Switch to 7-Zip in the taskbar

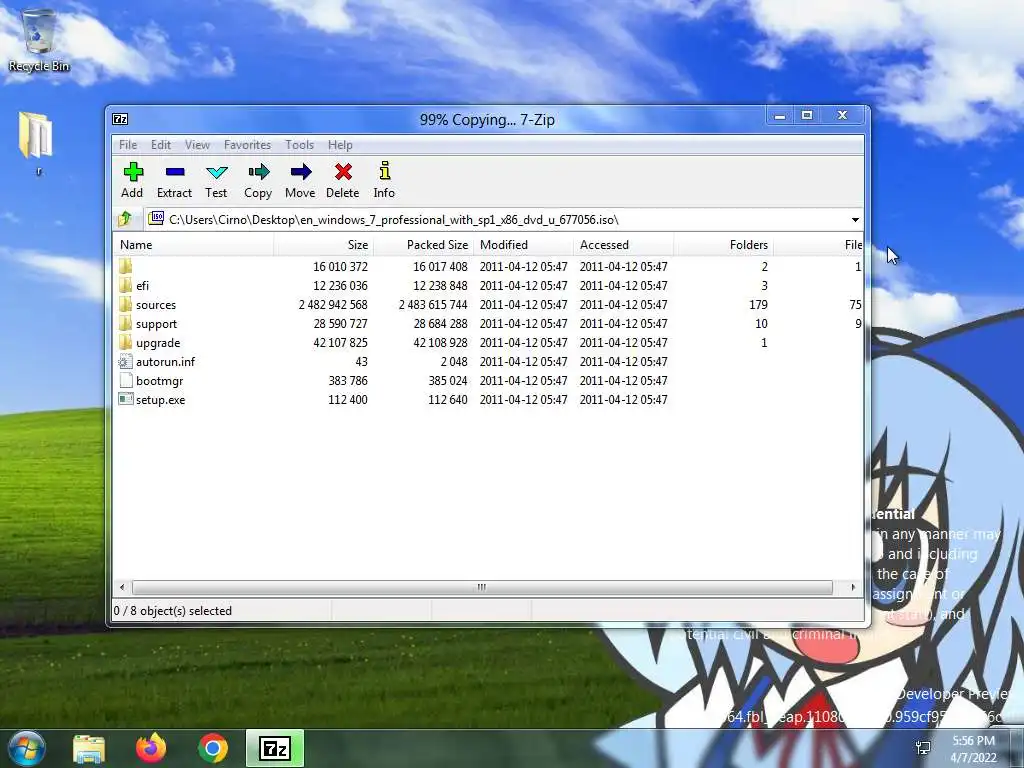click(x=275, y=748)
